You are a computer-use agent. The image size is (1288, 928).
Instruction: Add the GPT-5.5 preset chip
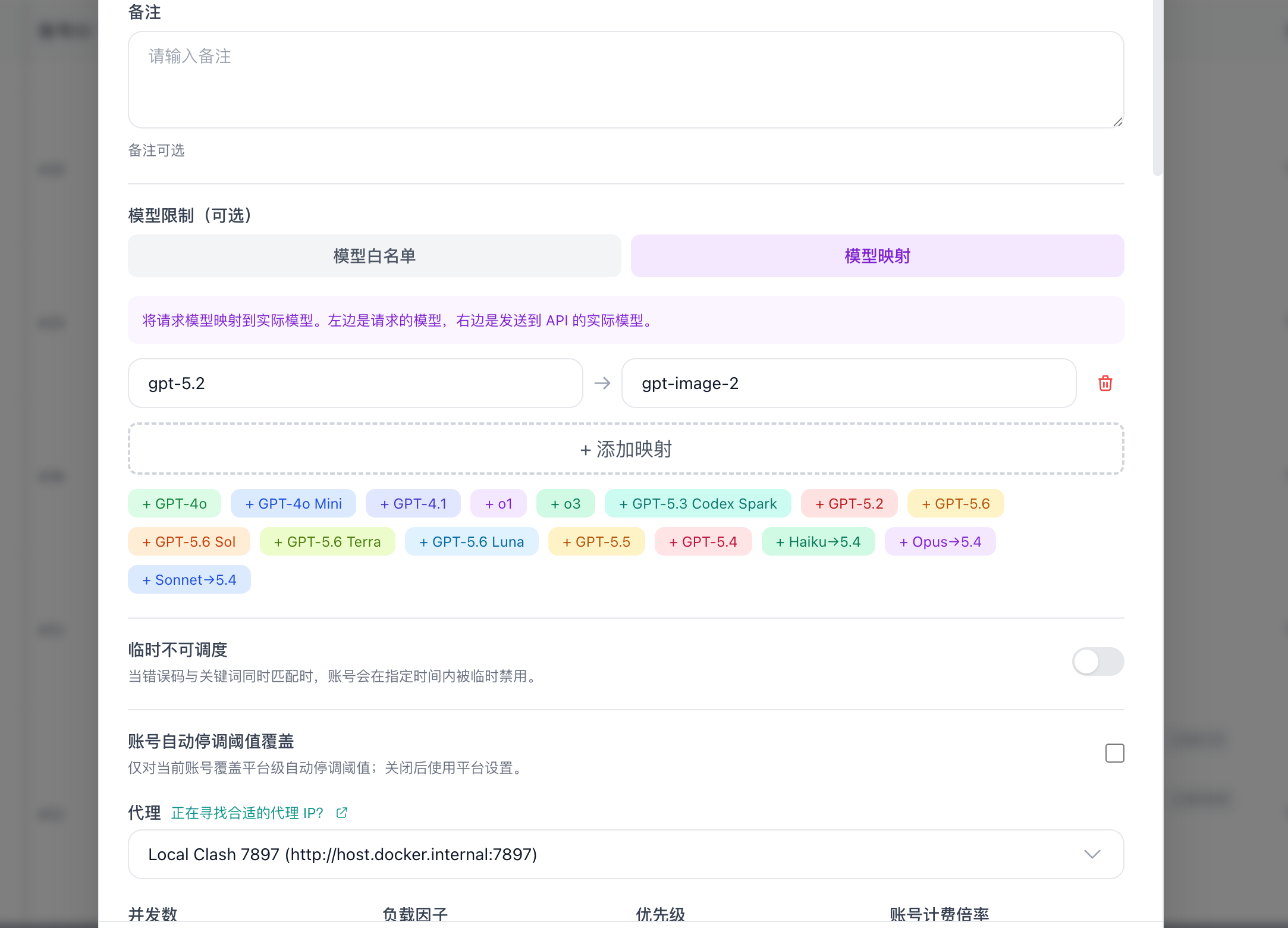tap(596, 541)
